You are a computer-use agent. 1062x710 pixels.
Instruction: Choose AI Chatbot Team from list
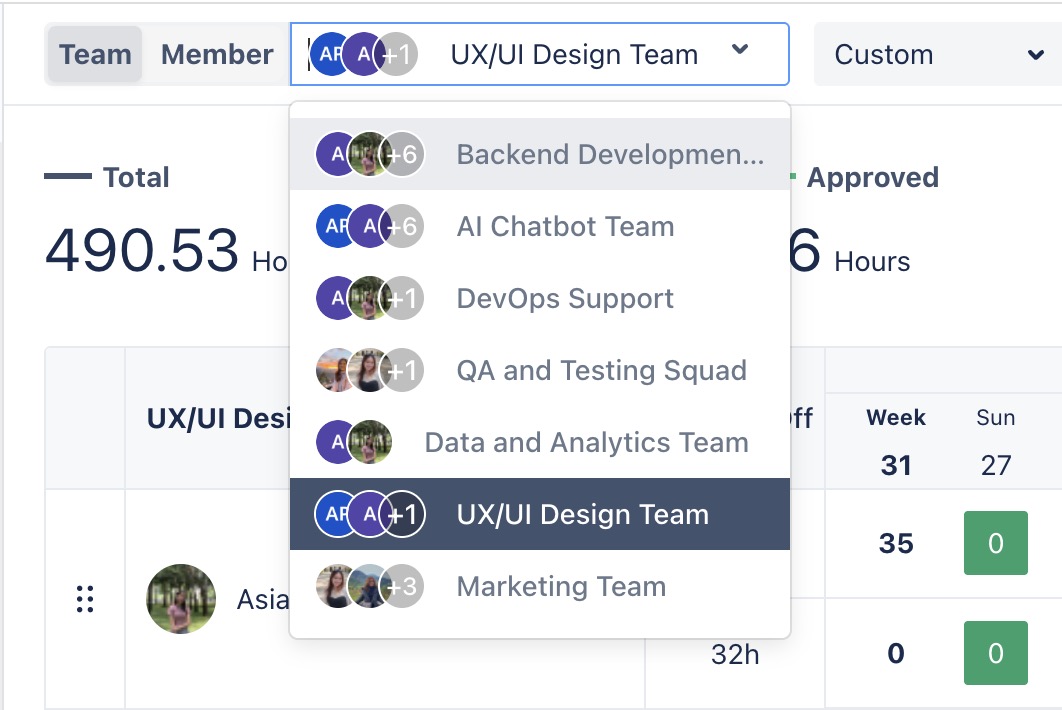coord(565,227)
